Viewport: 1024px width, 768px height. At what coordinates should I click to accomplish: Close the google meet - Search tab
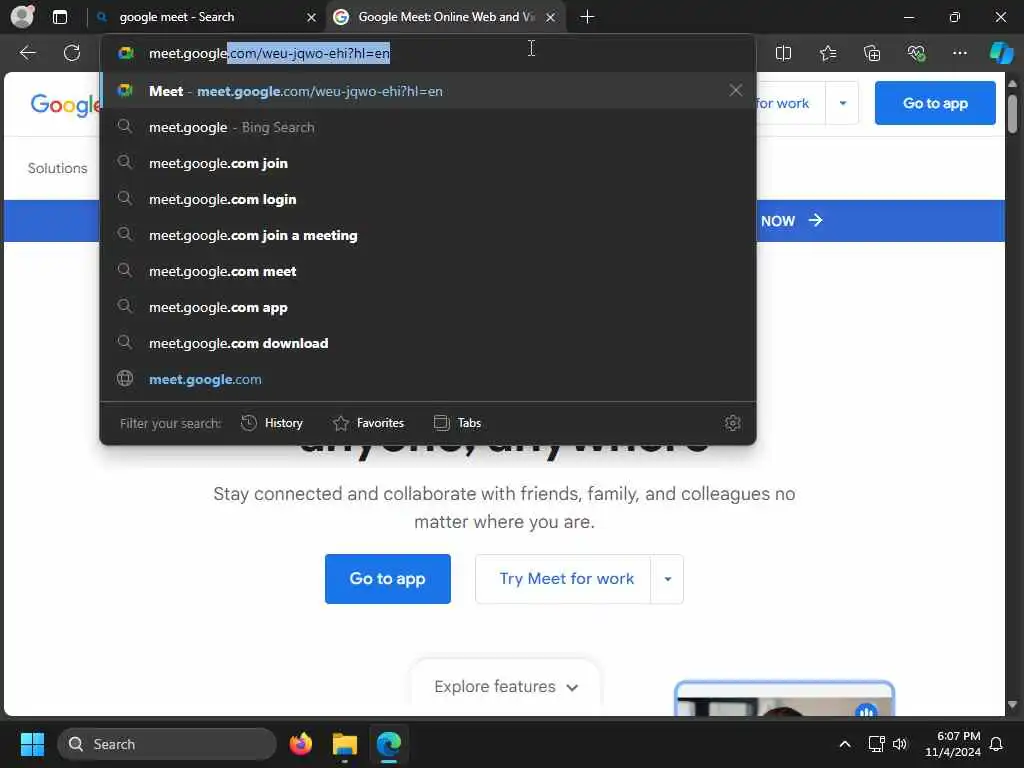pyautogui.click(x=312, y=17)
